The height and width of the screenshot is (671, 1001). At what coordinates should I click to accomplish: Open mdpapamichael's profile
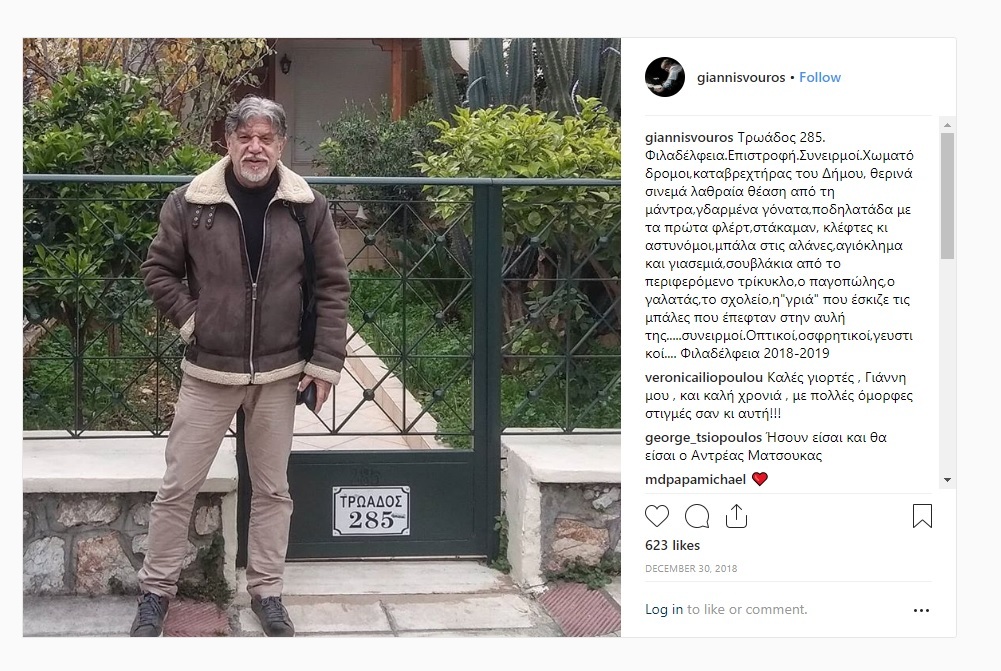[x=695, y=479]
